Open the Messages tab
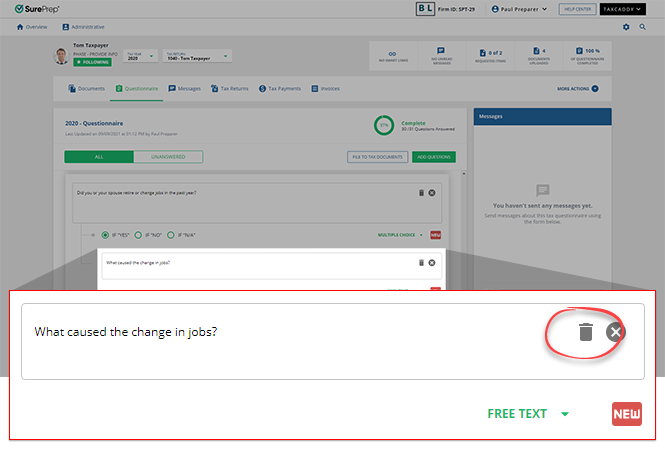This screenshot has width=665, height=449. click(184, 89)
